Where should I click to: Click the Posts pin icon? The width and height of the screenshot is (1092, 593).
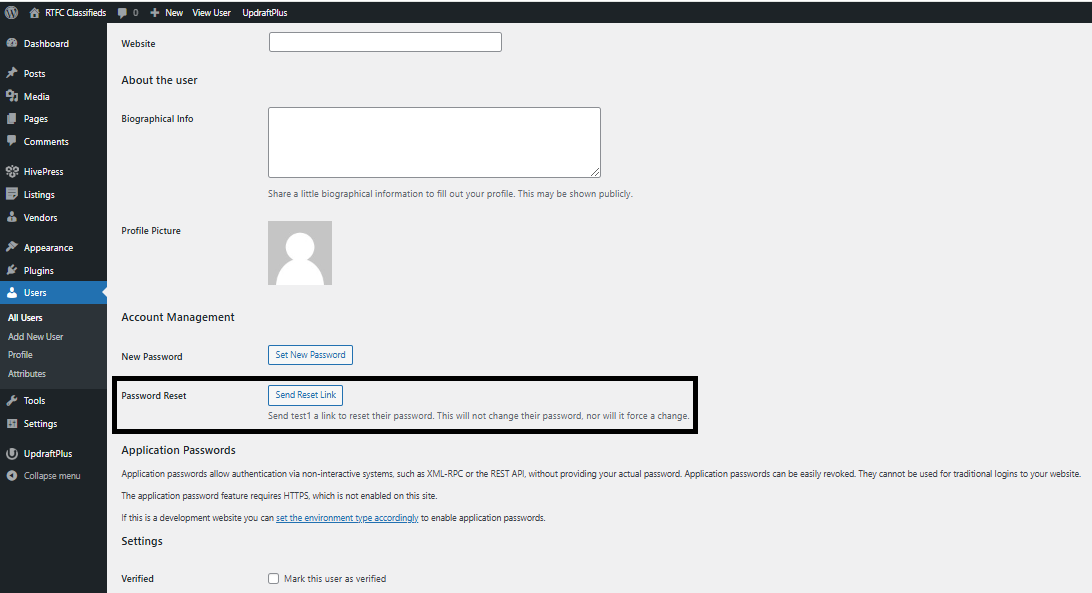(x=12, y=73)
